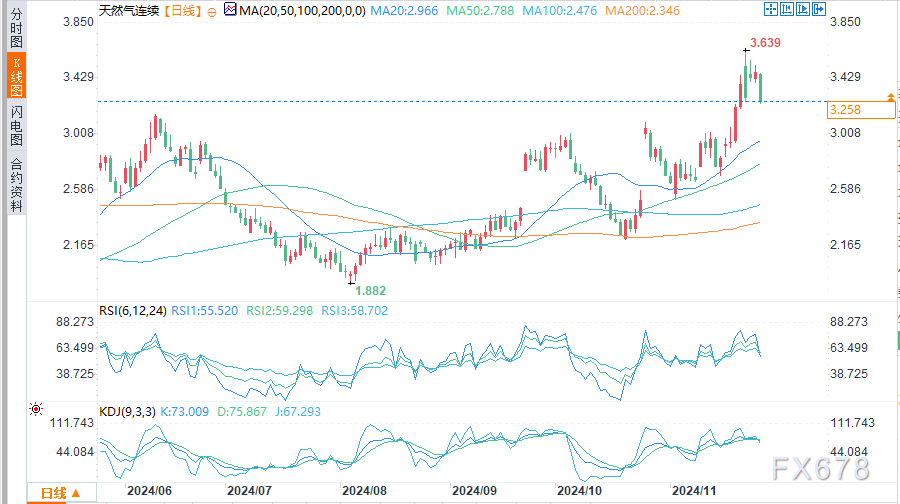The image size is (900, 504).
Task: Click the orange circle-plus icon beside 日线
Action: (211, 9)
